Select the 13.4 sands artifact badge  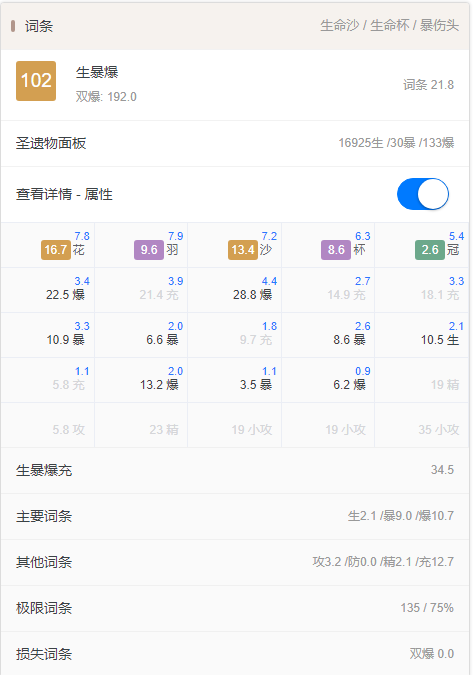(x=243, y=250)
